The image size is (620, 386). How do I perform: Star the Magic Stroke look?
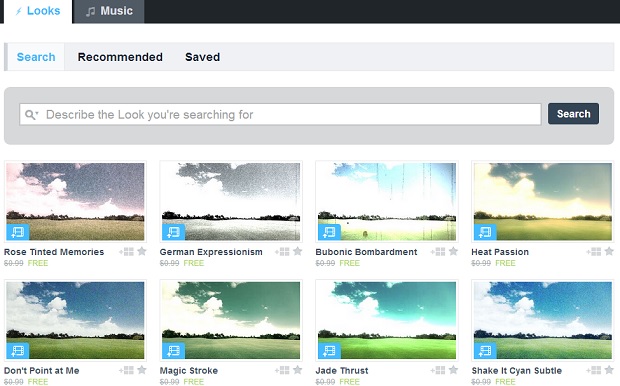coord(298,370)
